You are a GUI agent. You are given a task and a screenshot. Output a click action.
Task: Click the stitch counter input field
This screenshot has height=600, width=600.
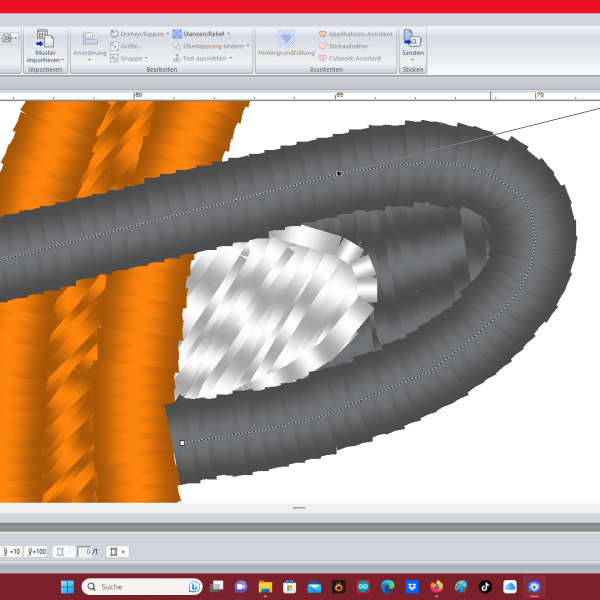(84, 551)
